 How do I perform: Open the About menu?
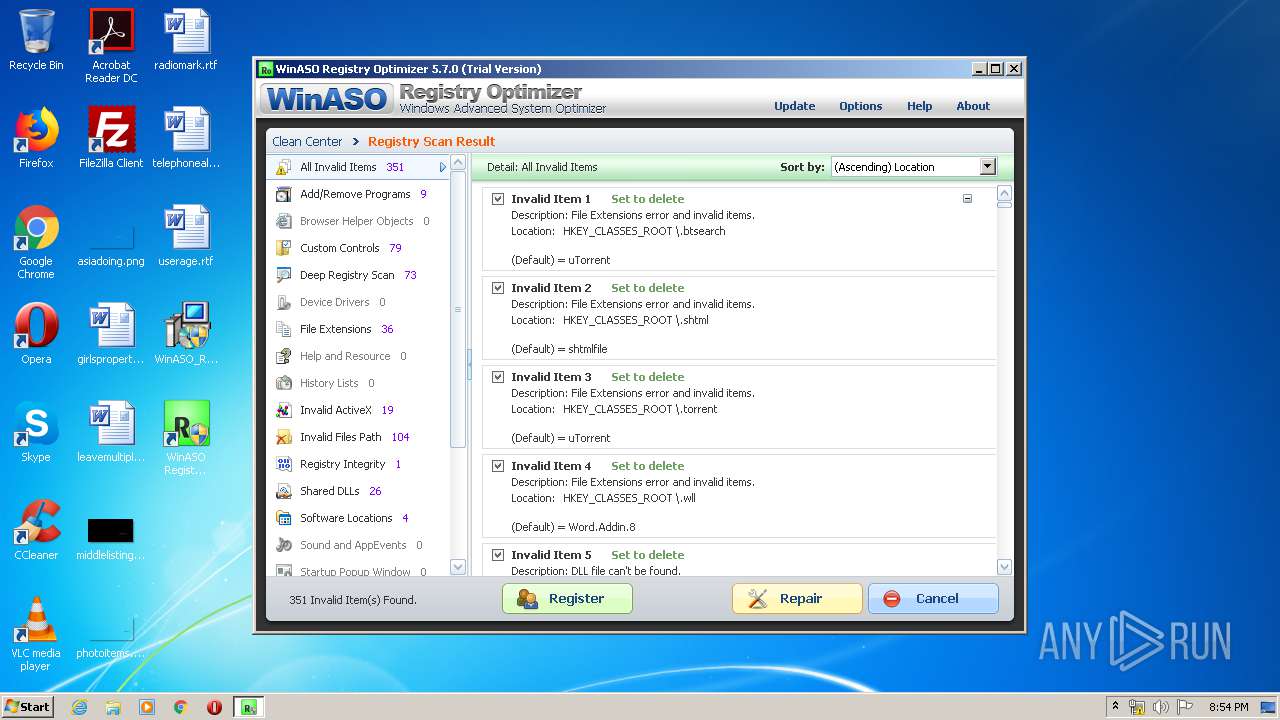coord(972,106)
